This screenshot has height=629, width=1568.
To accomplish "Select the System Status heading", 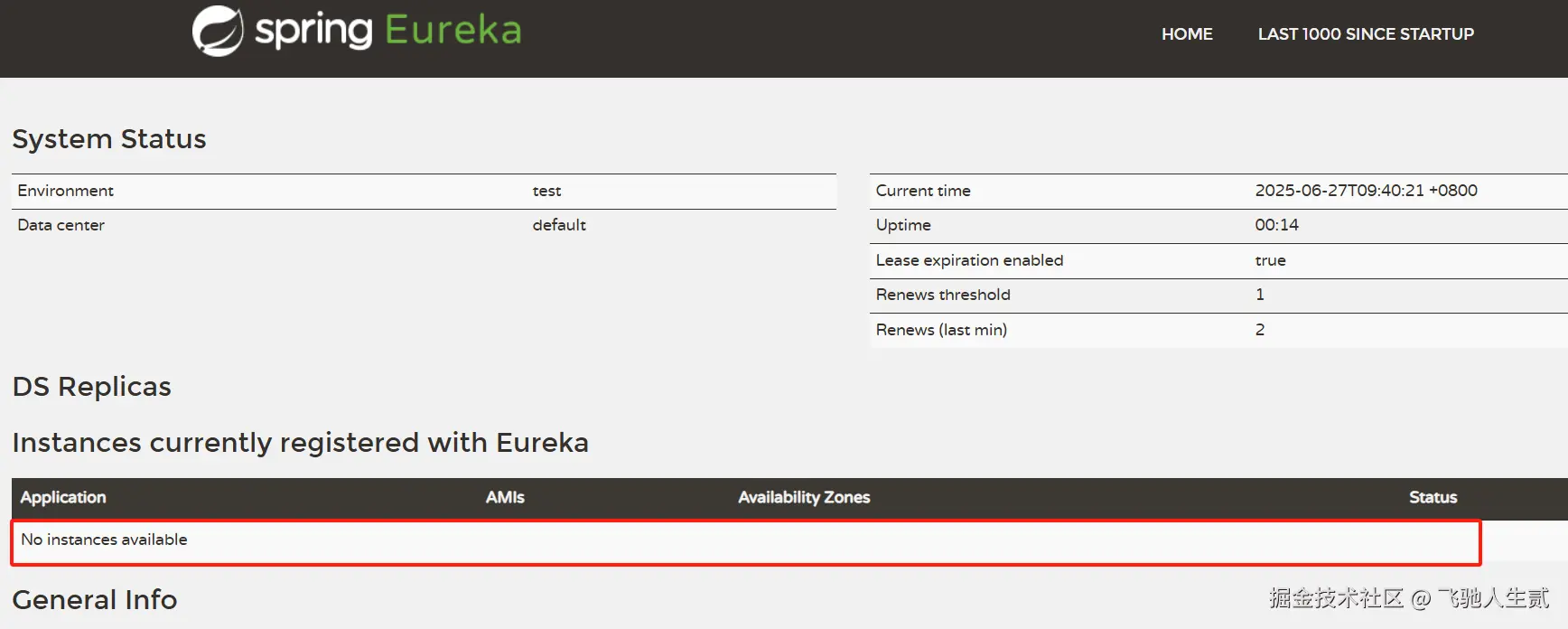I will tap(109, 139).
